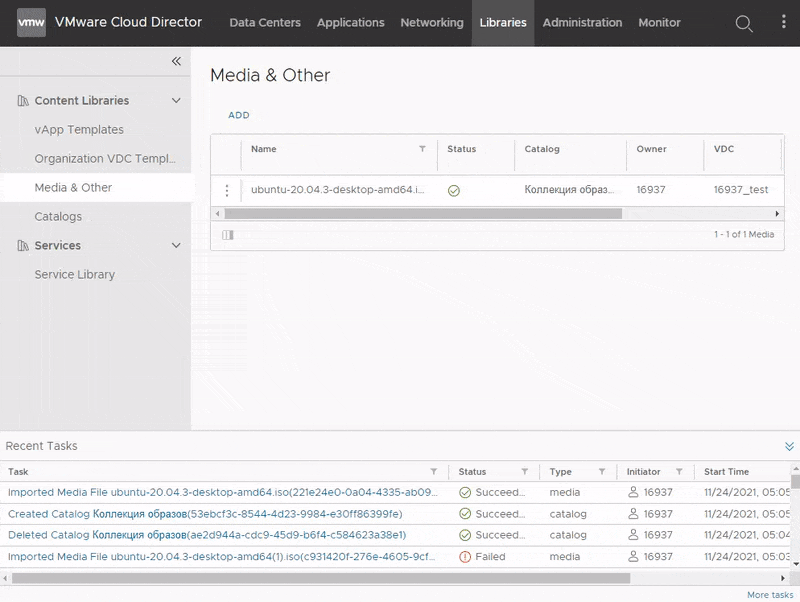Open the column chooser icon below table
Image resolution: width=800 pixels, height=602 pixels.
pyautogui.click(x=228, y=235)
